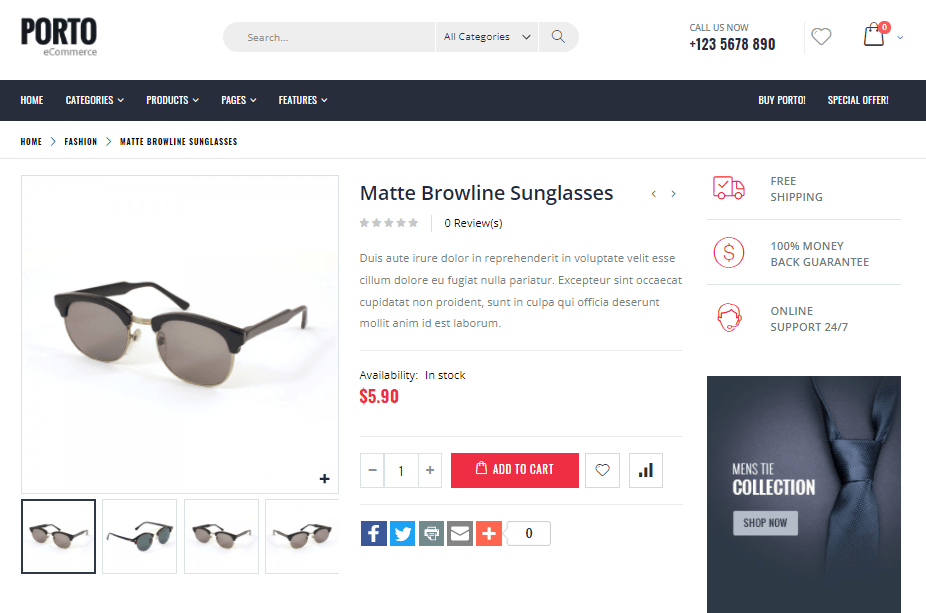Click the orange plus more-share icon
926x613 pixels.
tap(489, 533)
